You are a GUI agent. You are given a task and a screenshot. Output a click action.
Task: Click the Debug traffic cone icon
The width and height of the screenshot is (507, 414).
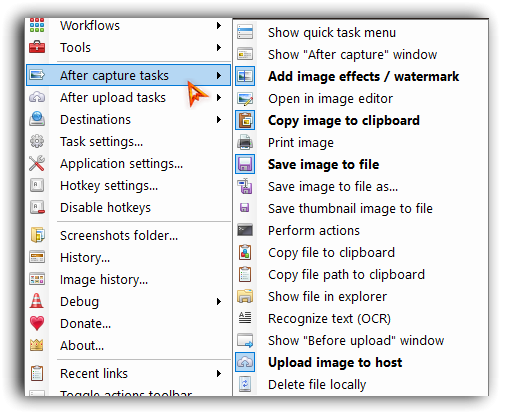(x=37, y=301)
